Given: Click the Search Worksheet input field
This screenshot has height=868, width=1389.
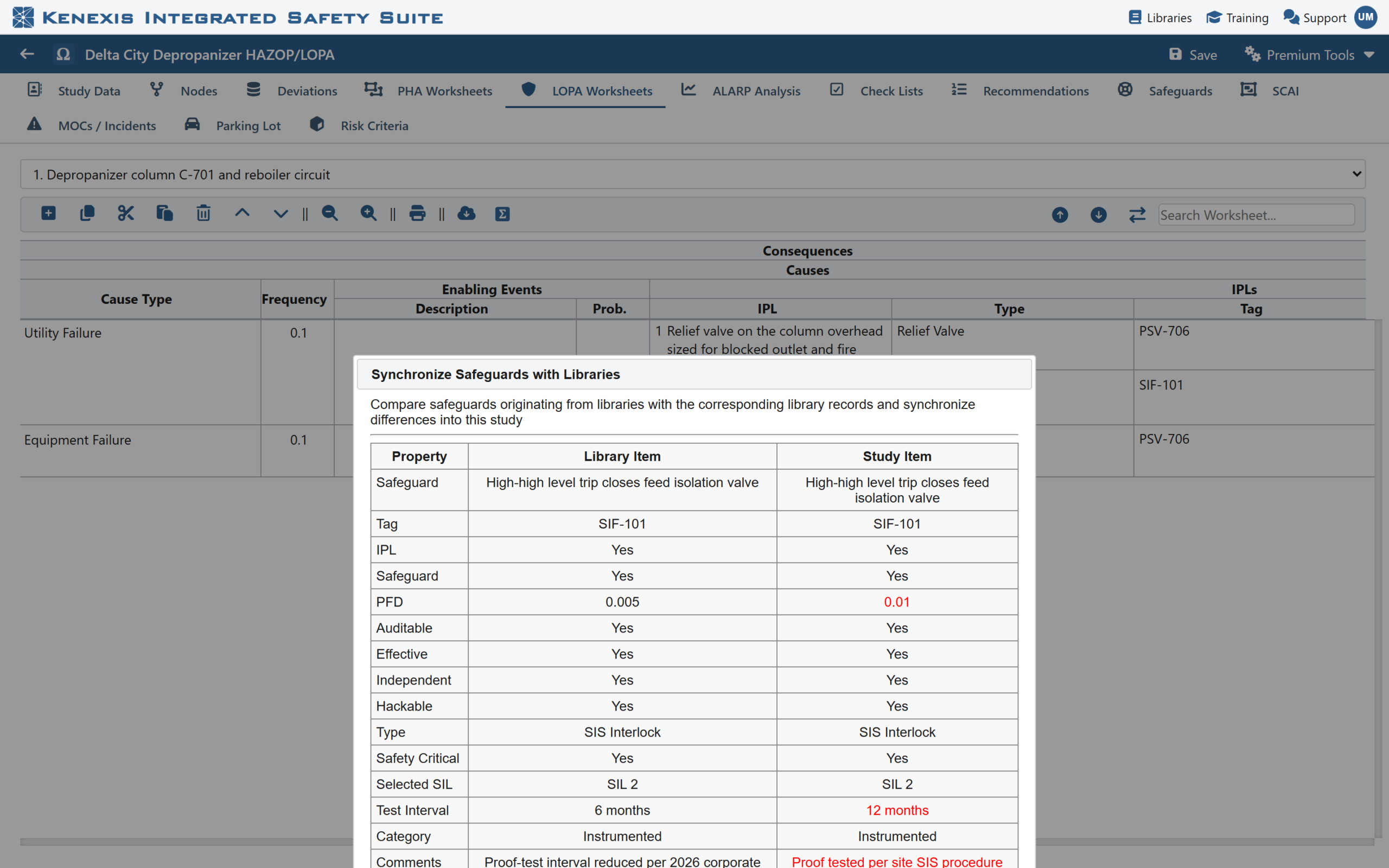Looking at the screenshot, I should [x=1257, y=215].
